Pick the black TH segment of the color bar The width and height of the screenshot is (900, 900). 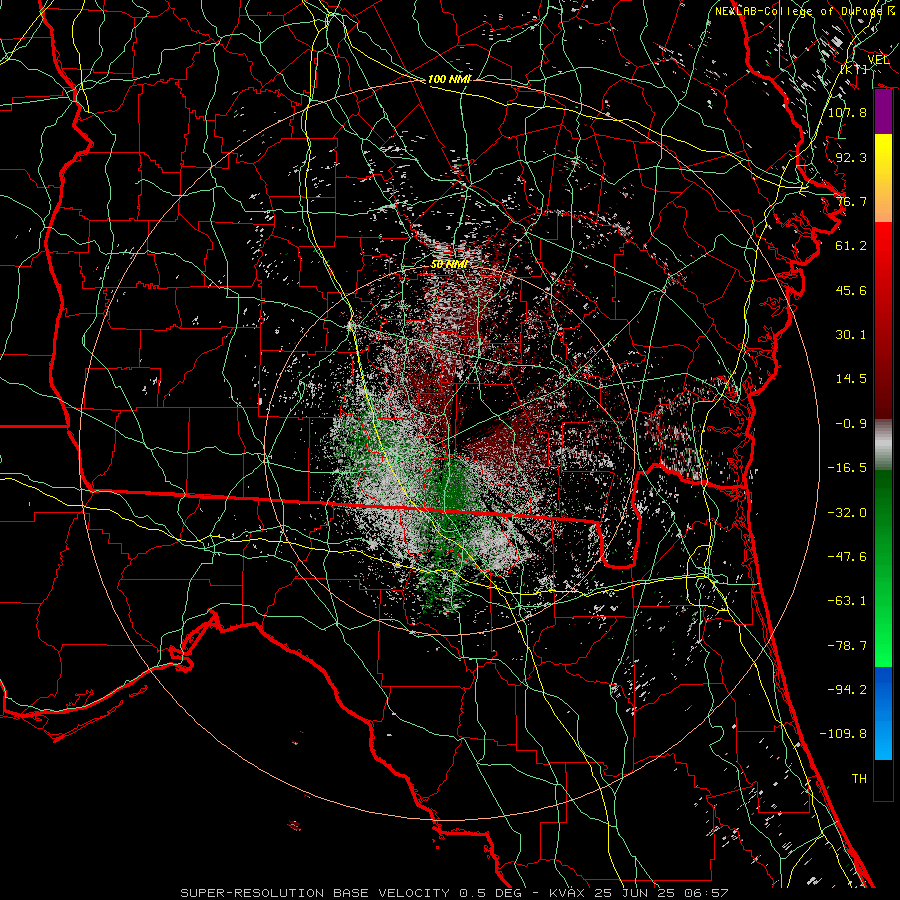click(883, 779)
